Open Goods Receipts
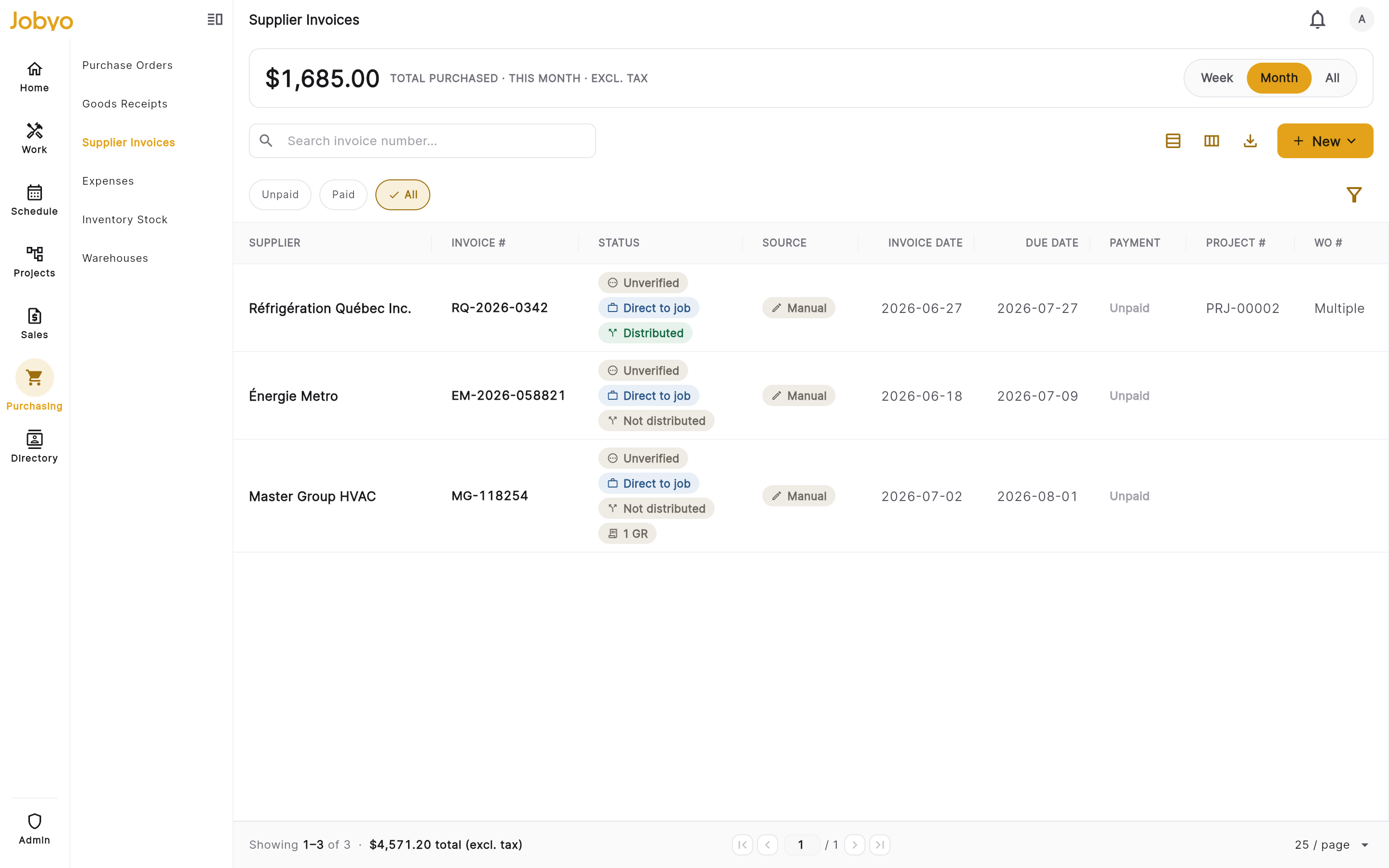The height and width of the screenshot is (868, 1389). 124,104
